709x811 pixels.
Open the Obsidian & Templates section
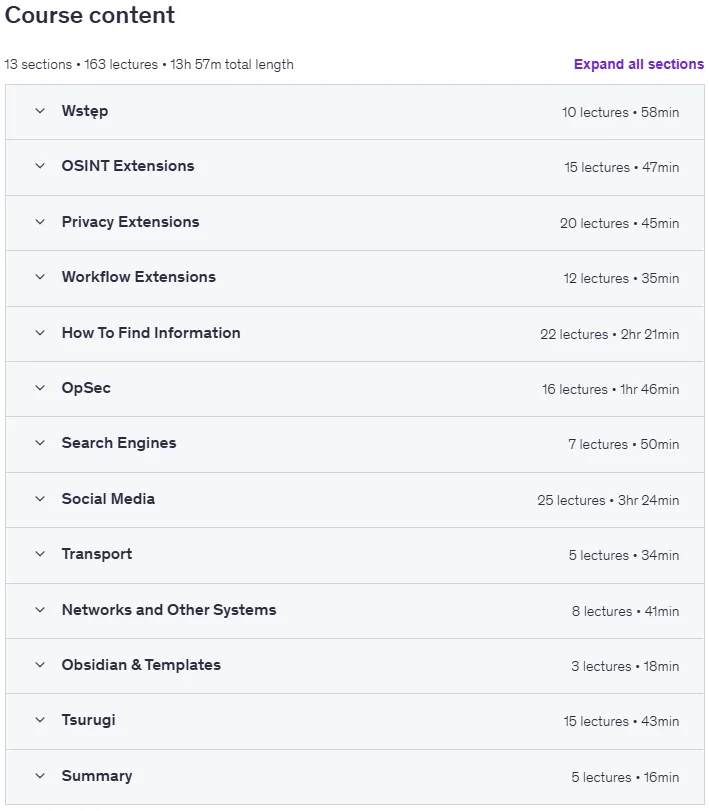tap(355, 666)
